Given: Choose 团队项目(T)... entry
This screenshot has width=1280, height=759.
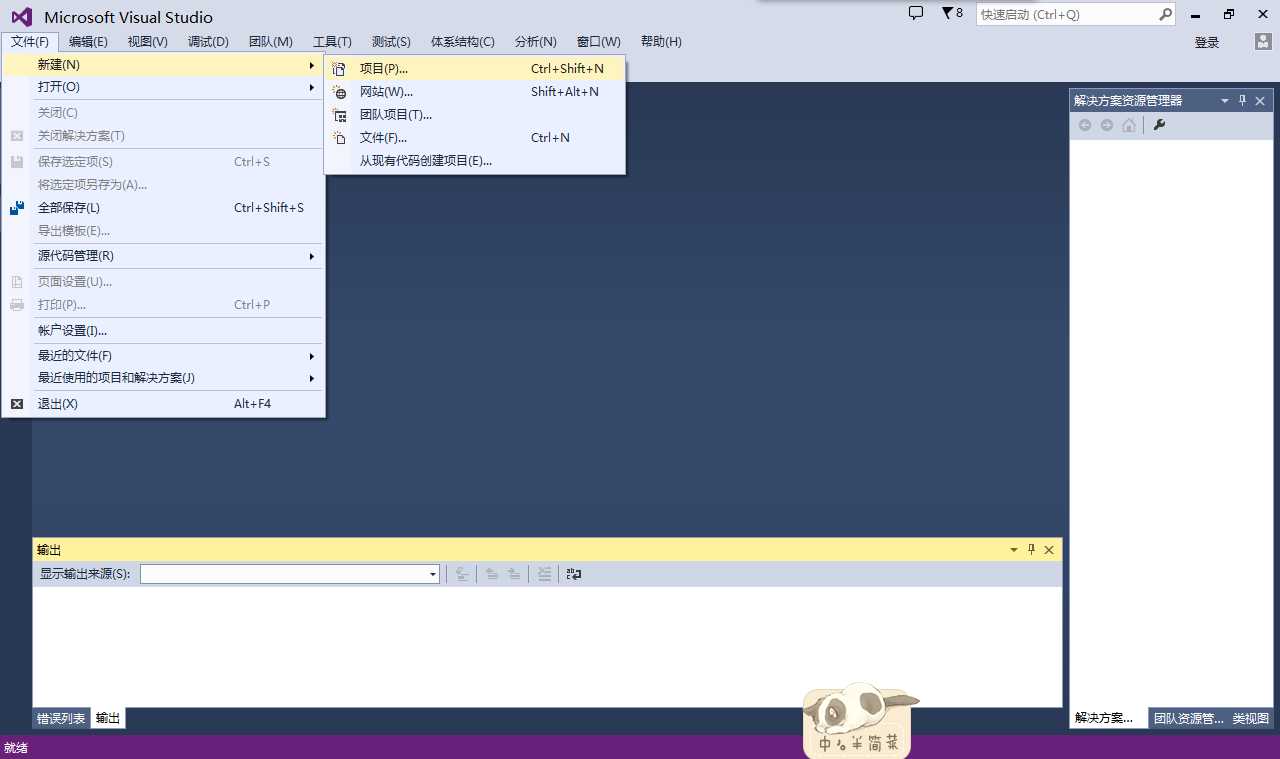Looking at the screenshot, I should pos(475,115).
